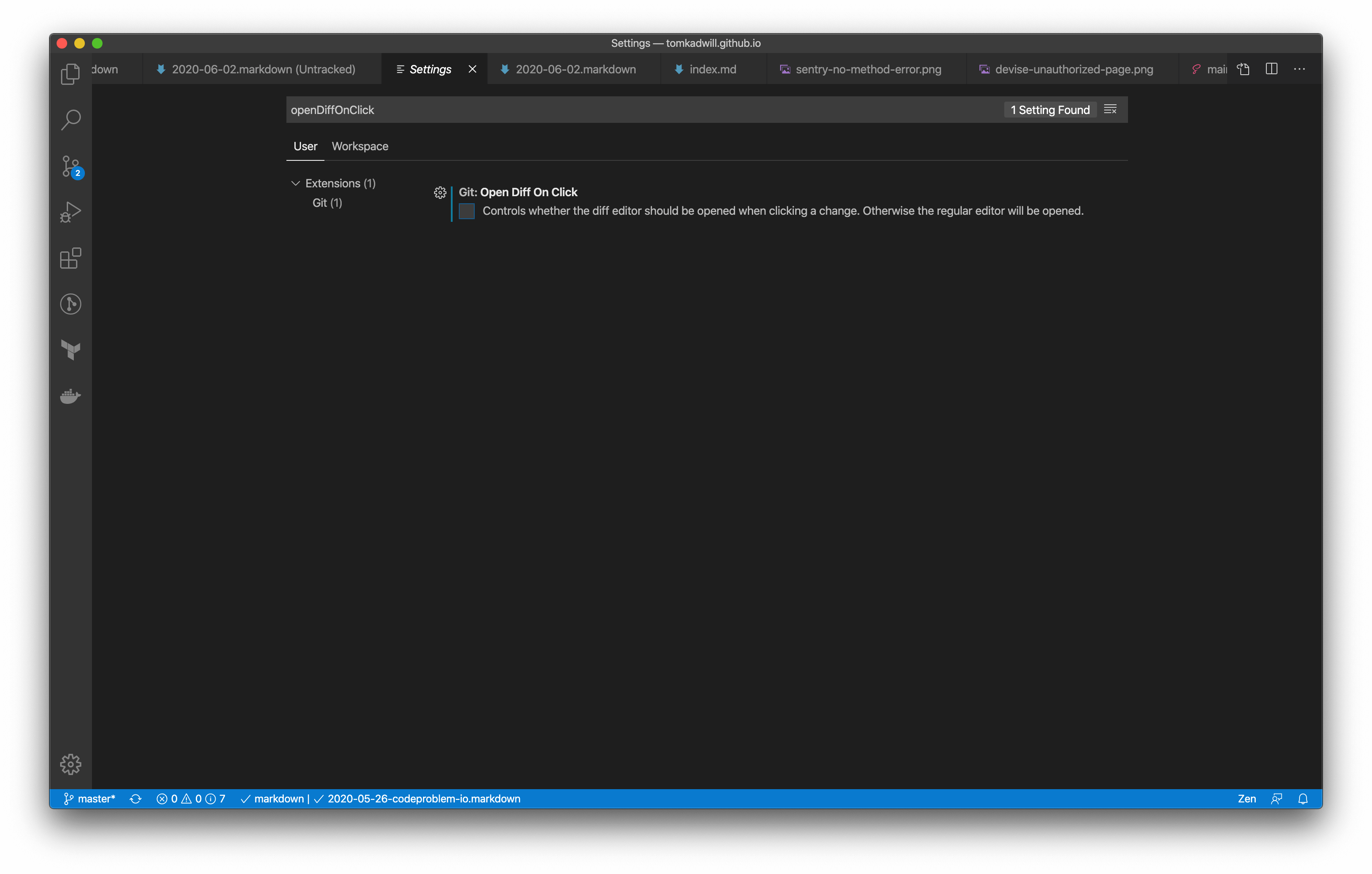This screenshot has height=874, width=1372.
Task: Split the editor right
Action: [1272, 69]
